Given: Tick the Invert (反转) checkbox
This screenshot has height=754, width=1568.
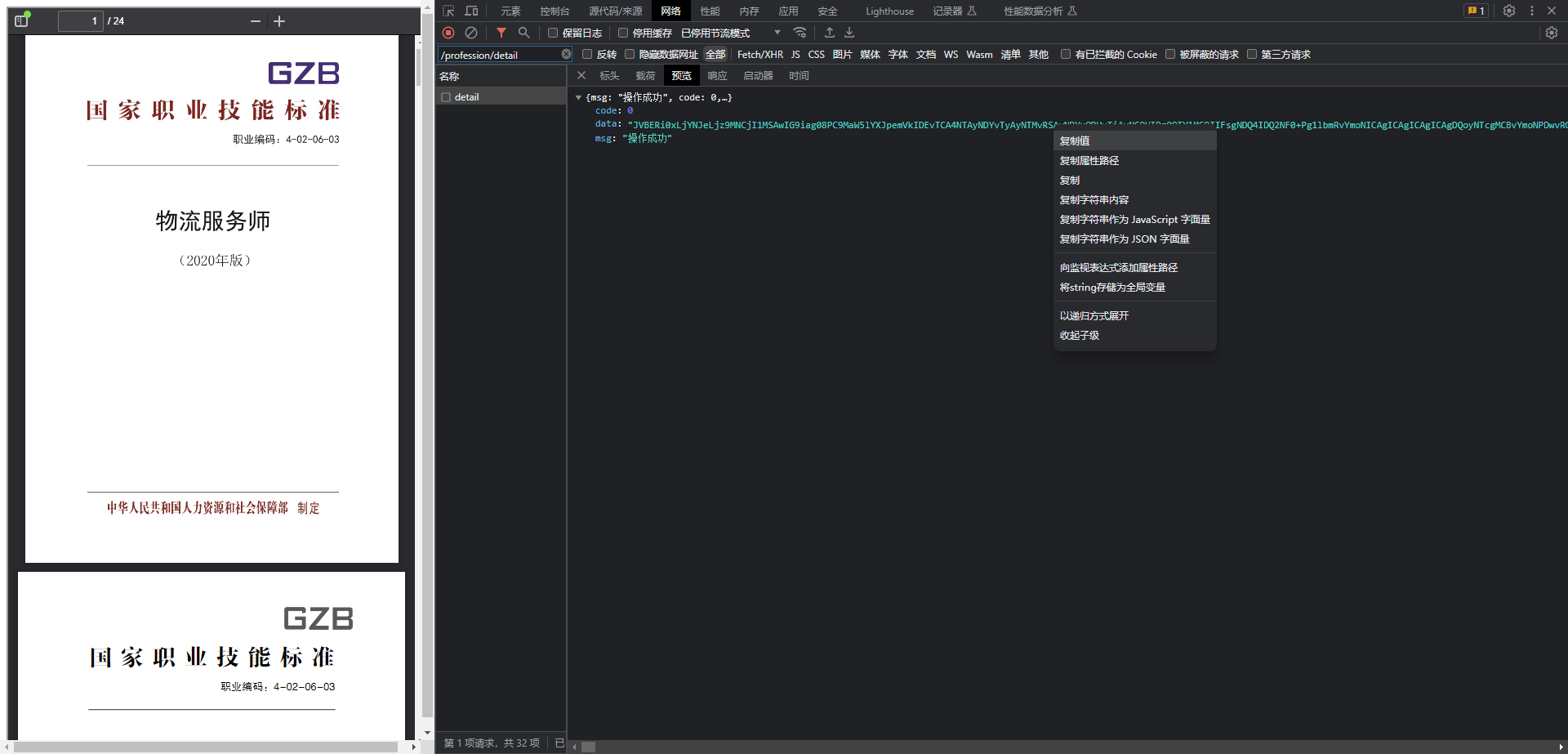Looking at the screenshot, I should [x=587, y=54].
